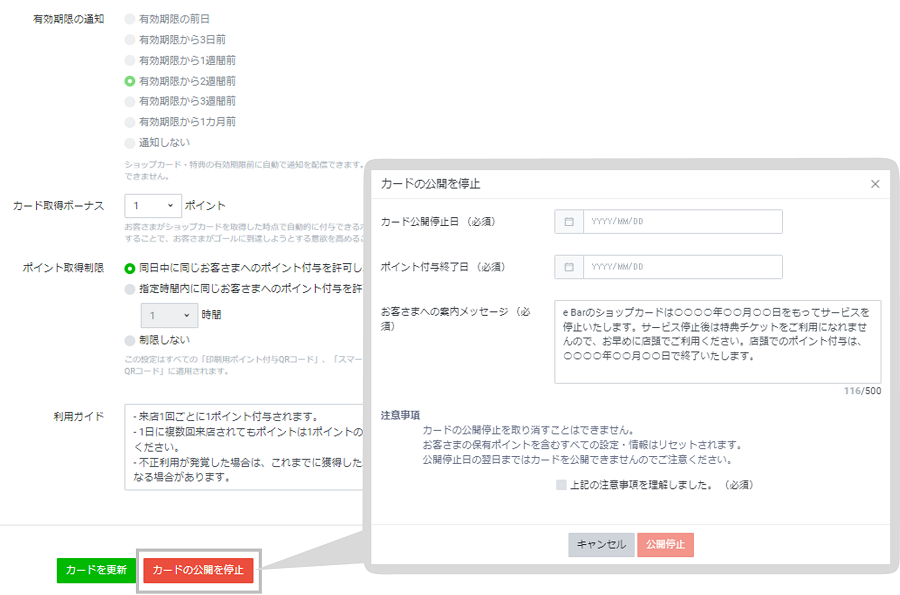The width and height of the screenshot is (900, 595).
Task: Click カードの公開を停止 red button
Action: click(198, 570)
